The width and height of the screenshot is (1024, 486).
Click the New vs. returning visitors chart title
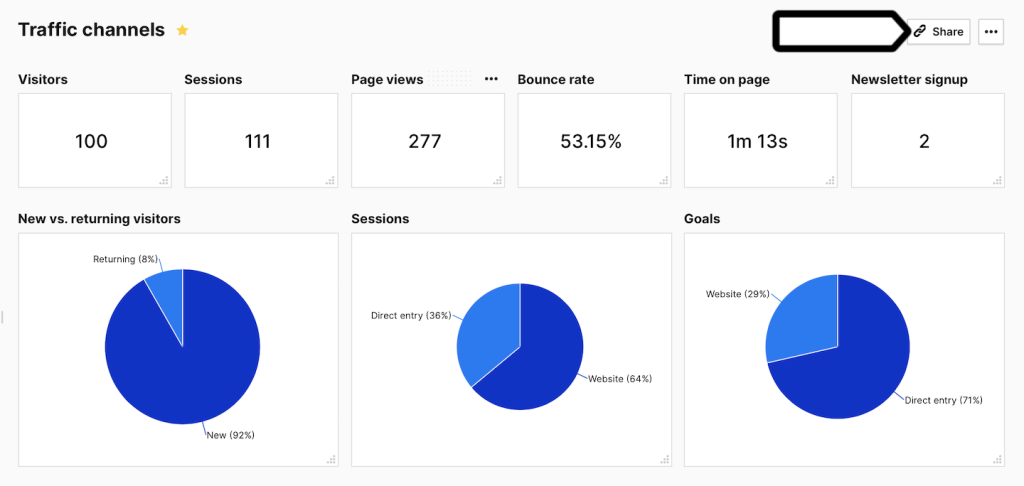(x=99, y=219)
